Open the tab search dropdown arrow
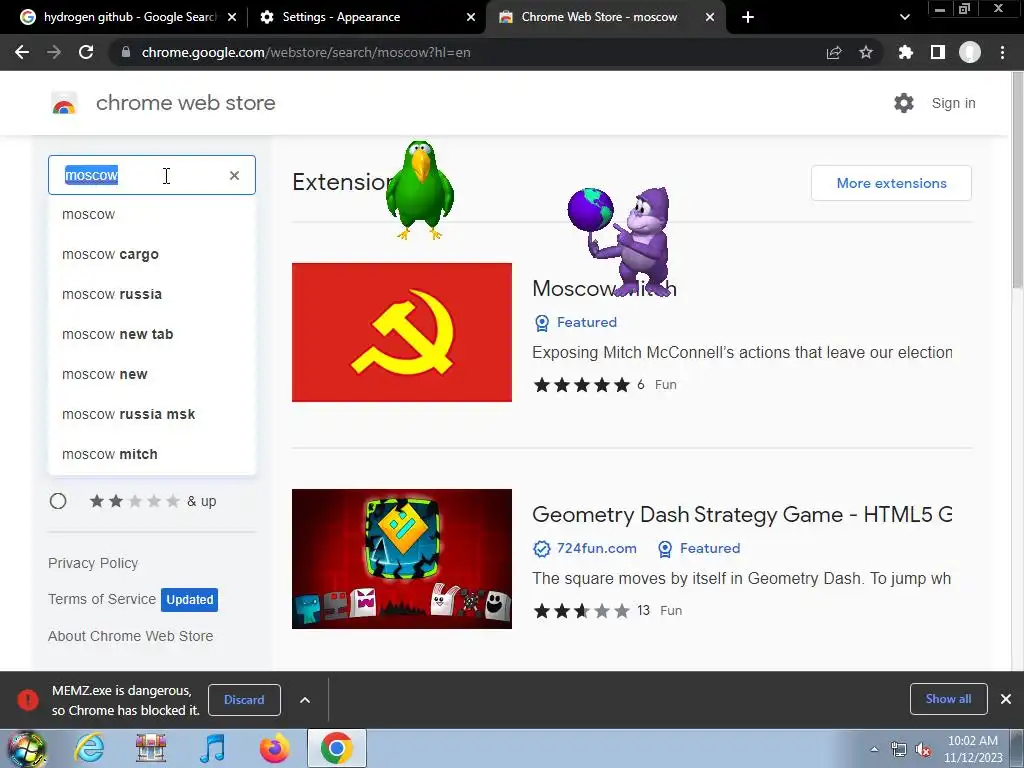Viewport: 1024px width, 768px height. point(904,17)
